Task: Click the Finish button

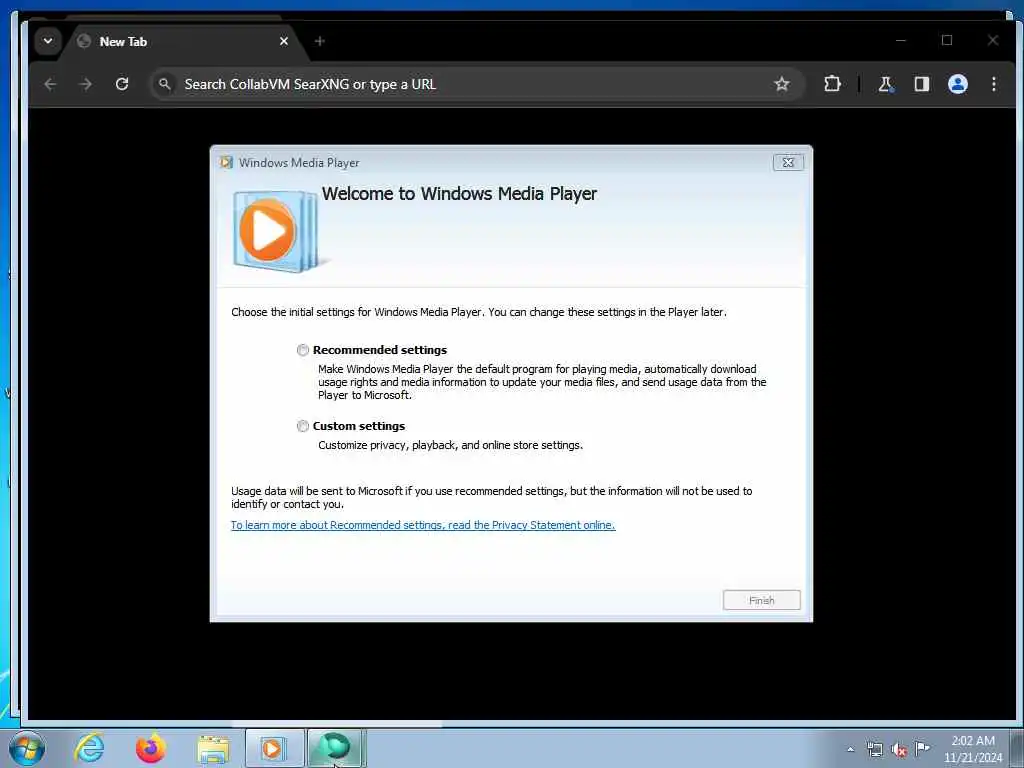Action: click(761, 600)
